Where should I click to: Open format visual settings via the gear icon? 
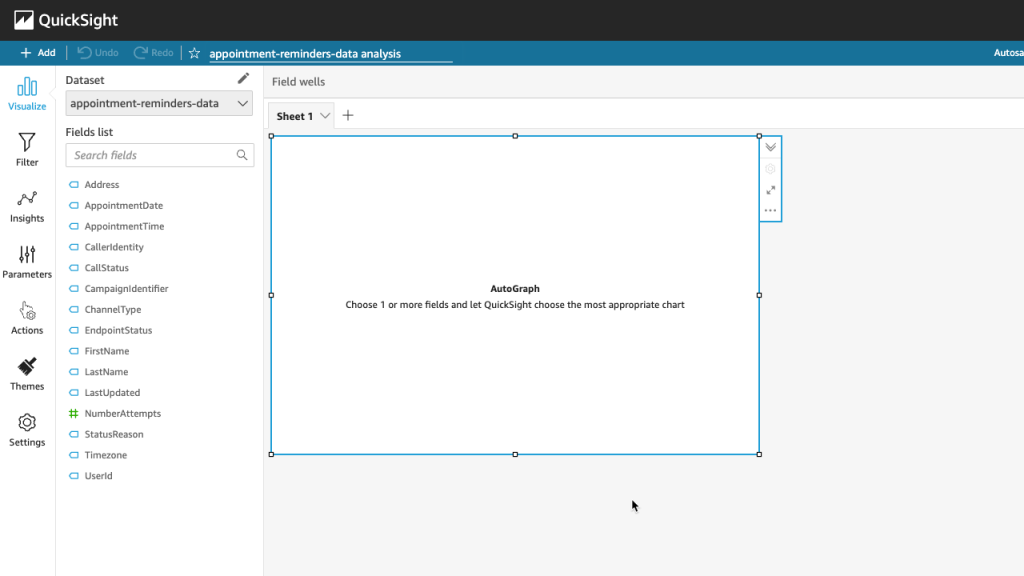point(770,168)
